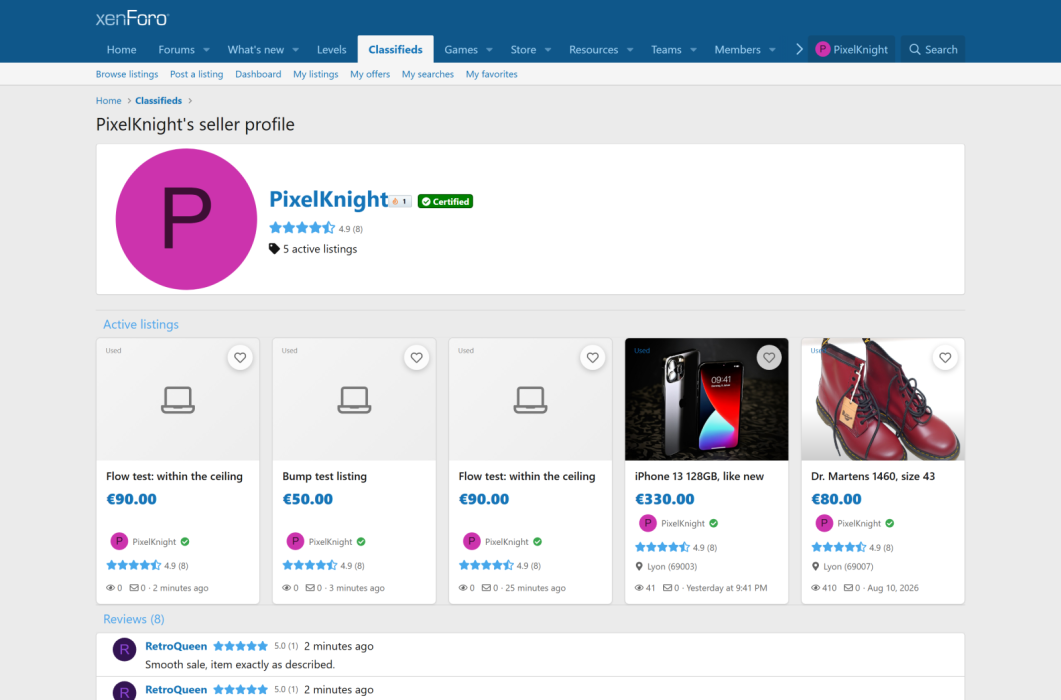This screenshot has width=1061, height=700.
Task: Toggle favorite heart on iPhone 13 listing
Action: [769, 357]
